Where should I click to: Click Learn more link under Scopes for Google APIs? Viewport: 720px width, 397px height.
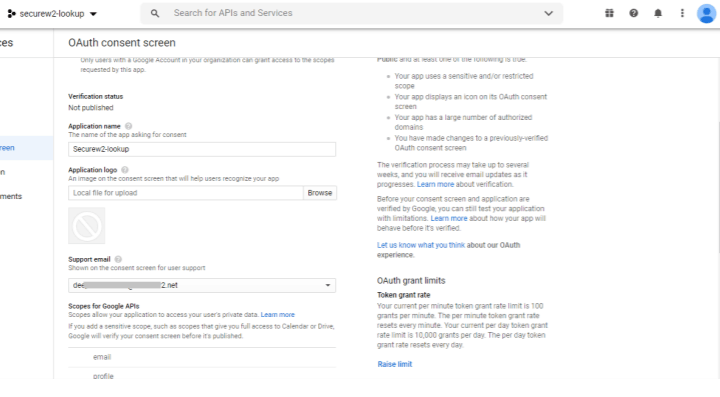(278, 315)
